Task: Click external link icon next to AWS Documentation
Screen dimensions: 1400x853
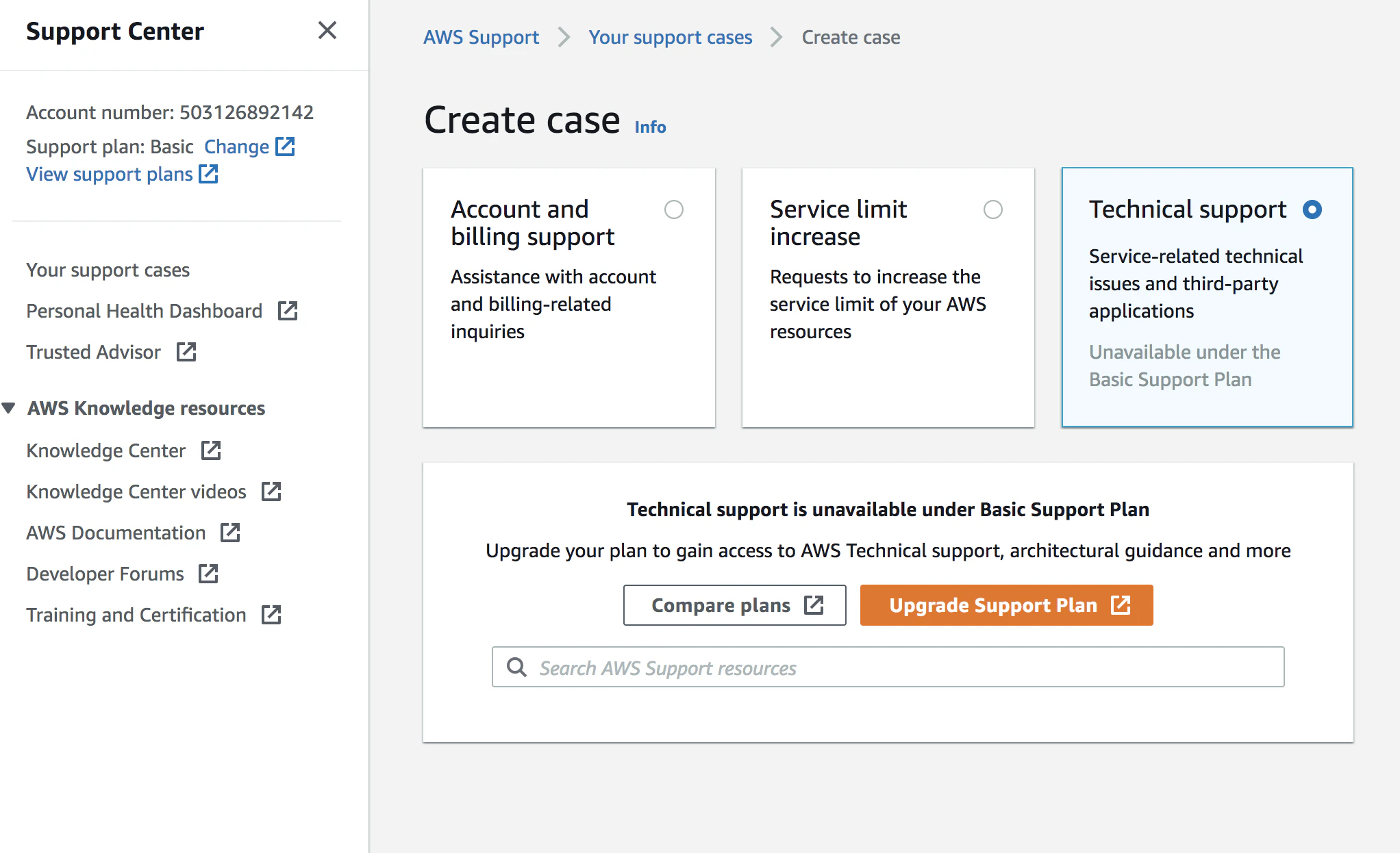Action: [x=230, y=533]
